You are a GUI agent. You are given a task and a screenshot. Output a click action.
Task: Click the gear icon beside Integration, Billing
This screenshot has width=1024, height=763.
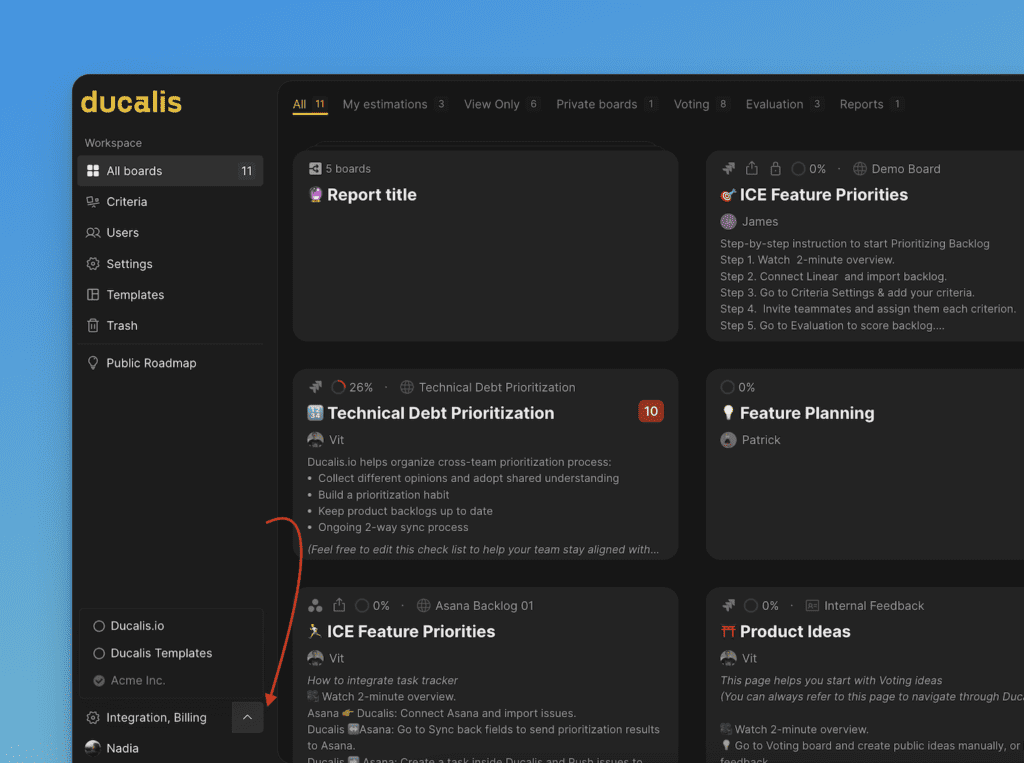tap(93, 718)
